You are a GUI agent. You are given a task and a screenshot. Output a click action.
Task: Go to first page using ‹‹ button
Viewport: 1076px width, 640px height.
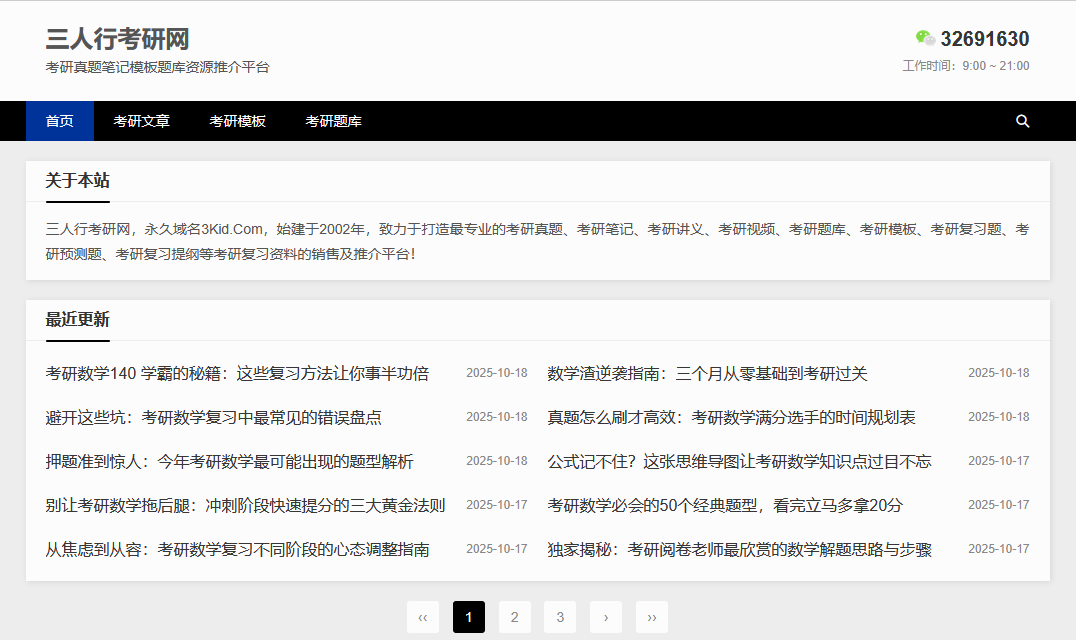tap(422, 617)
